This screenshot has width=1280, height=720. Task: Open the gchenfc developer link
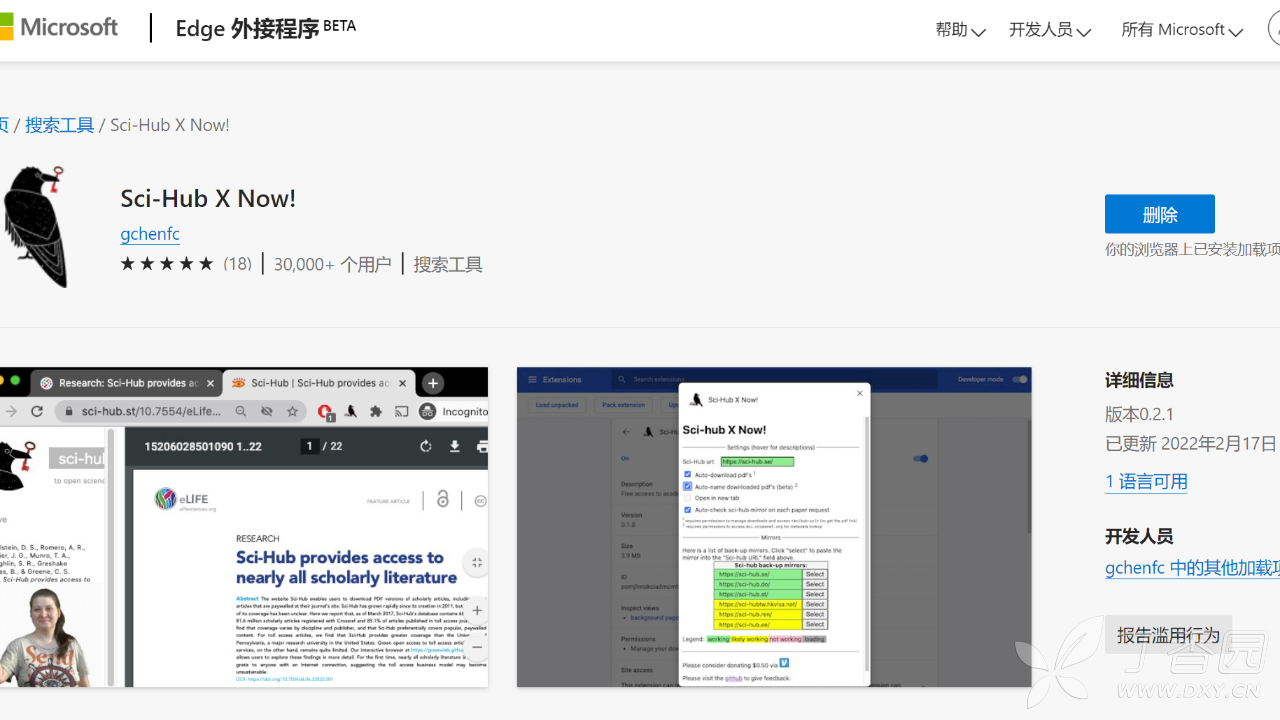(x=149, y=233)
